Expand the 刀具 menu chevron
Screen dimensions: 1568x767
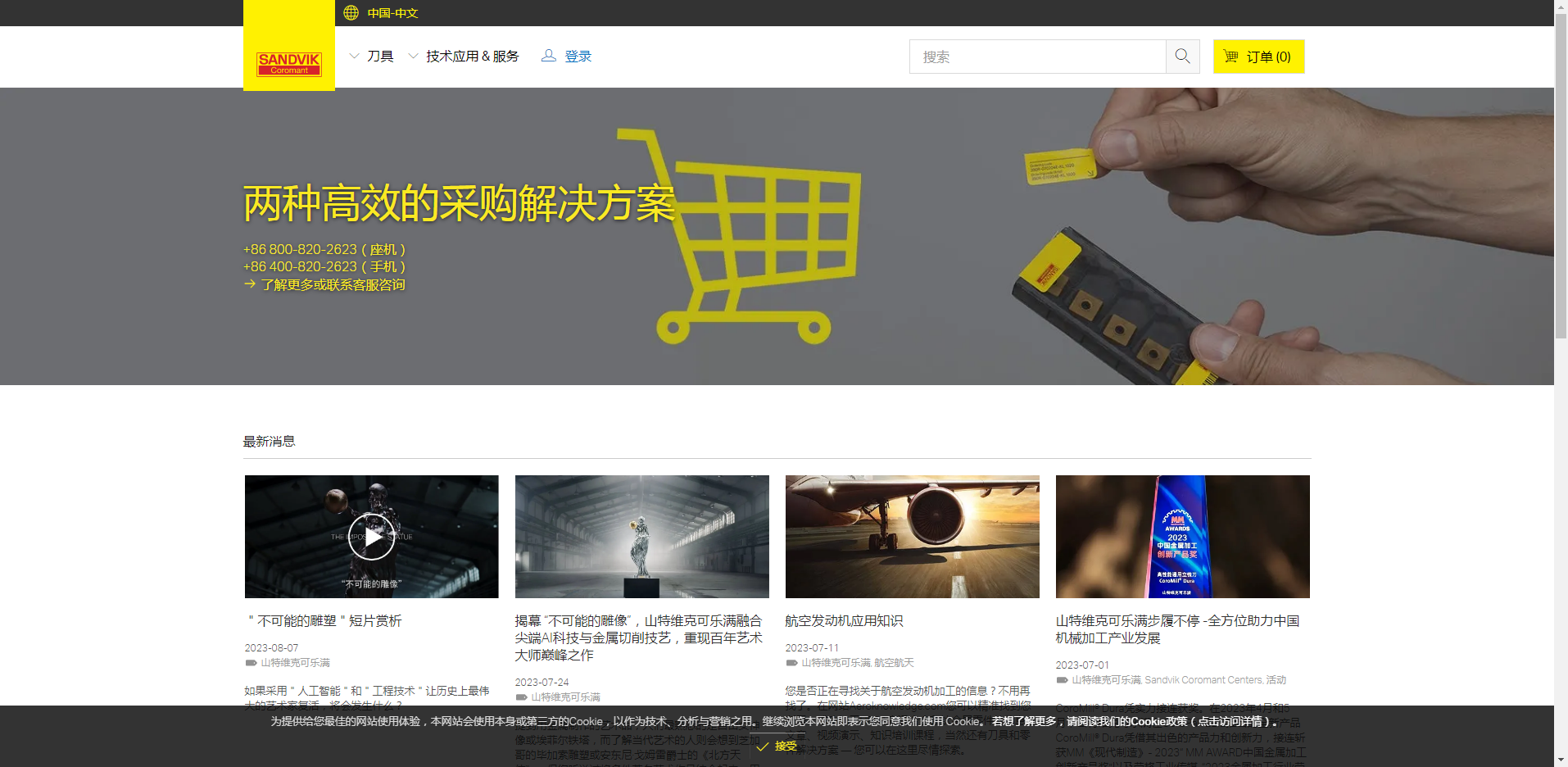[355, 56]
